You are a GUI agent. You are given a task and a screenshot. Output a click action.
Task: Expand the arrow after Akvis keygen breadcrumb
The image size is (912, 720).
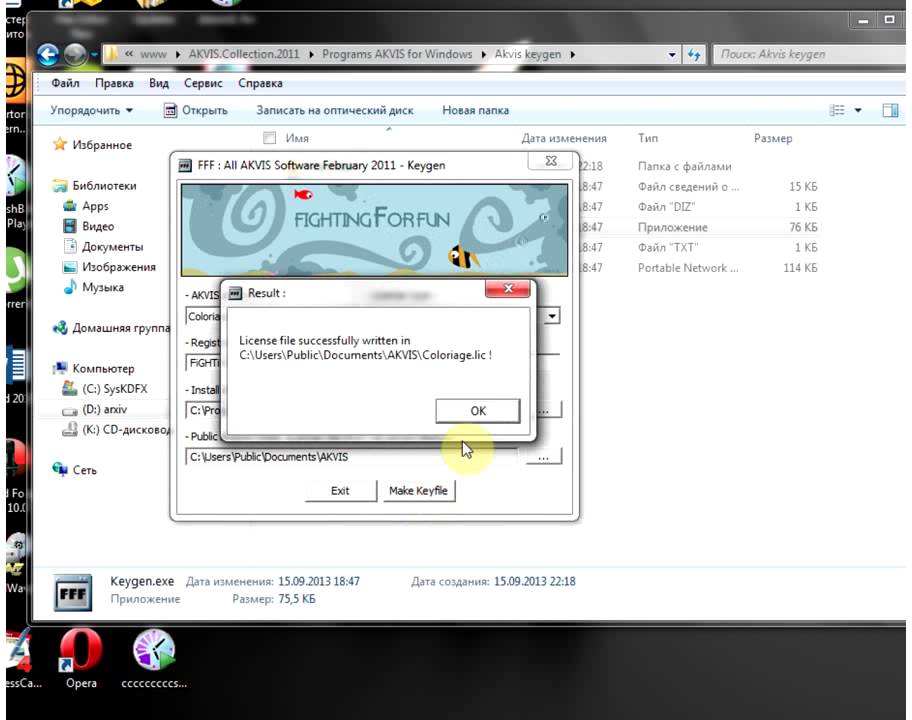(x=572, y=55)
